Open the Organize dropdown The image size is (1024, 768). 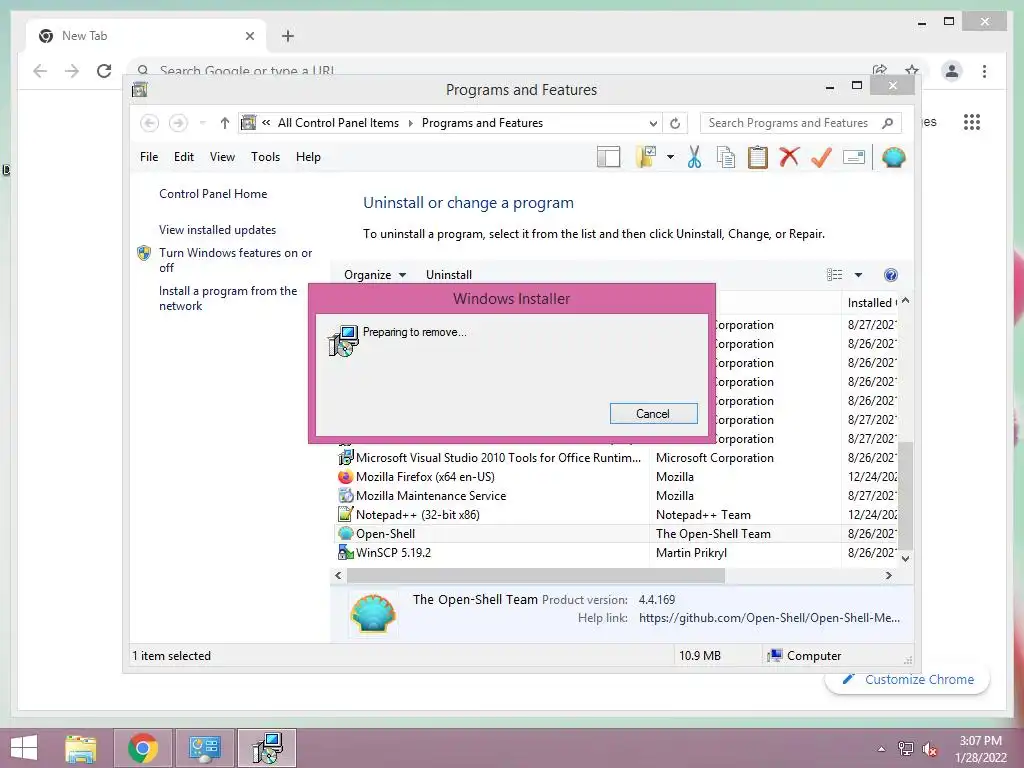pyautogui.click(x=375, y=275)
